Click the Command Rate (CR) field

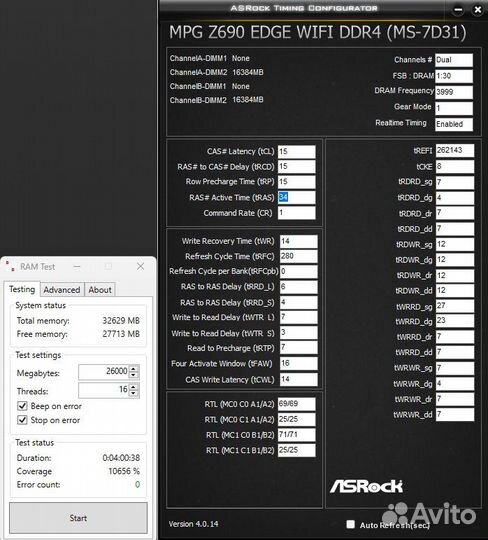[x=297, y=213]
